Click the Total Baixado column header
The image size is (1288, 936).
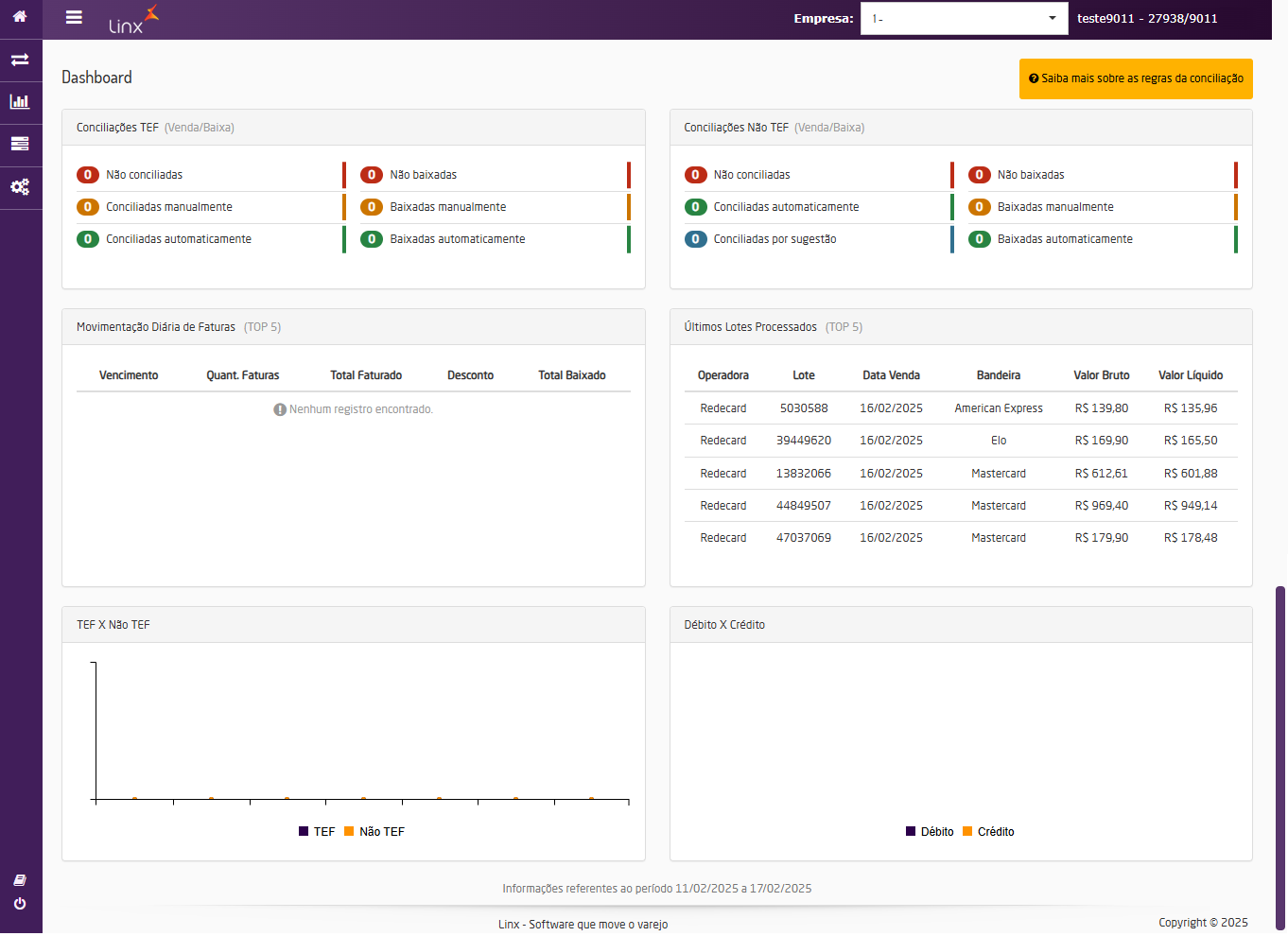pos(572,375)
